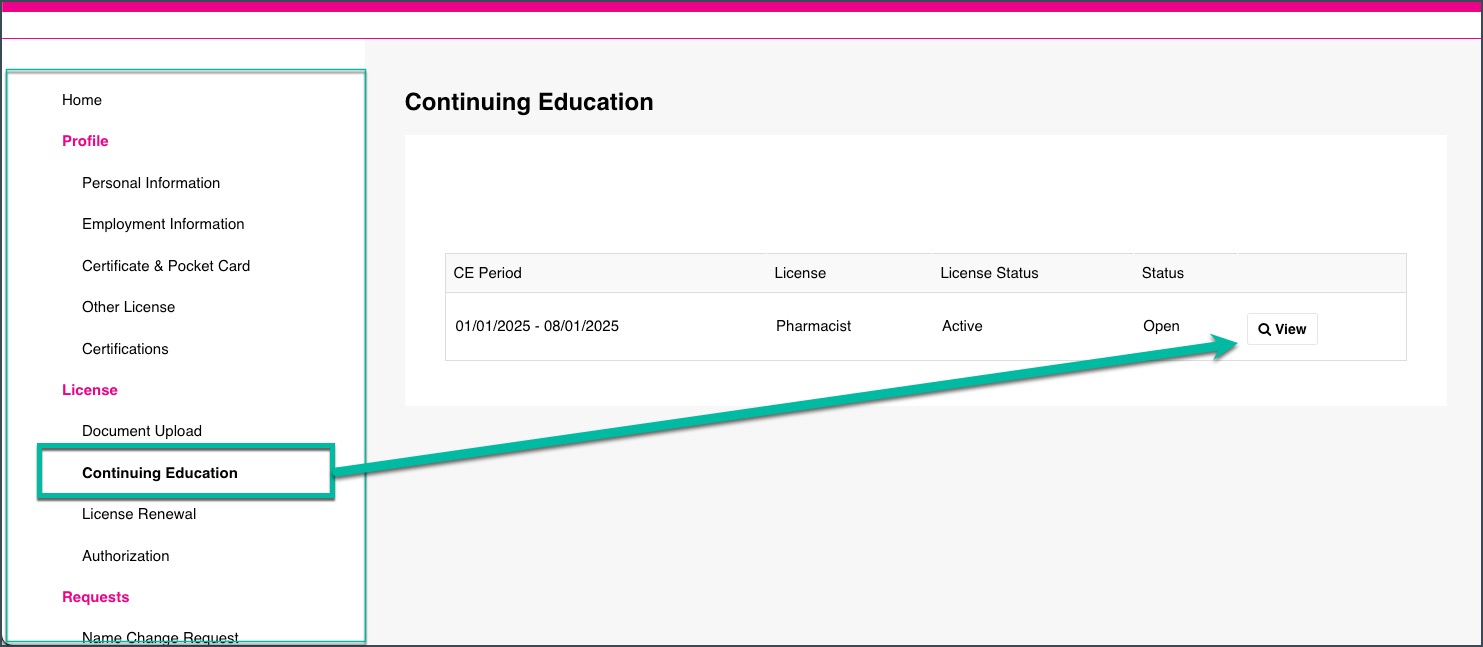
Task: Select Document Upload under License
Action: (x=142, y=431)
